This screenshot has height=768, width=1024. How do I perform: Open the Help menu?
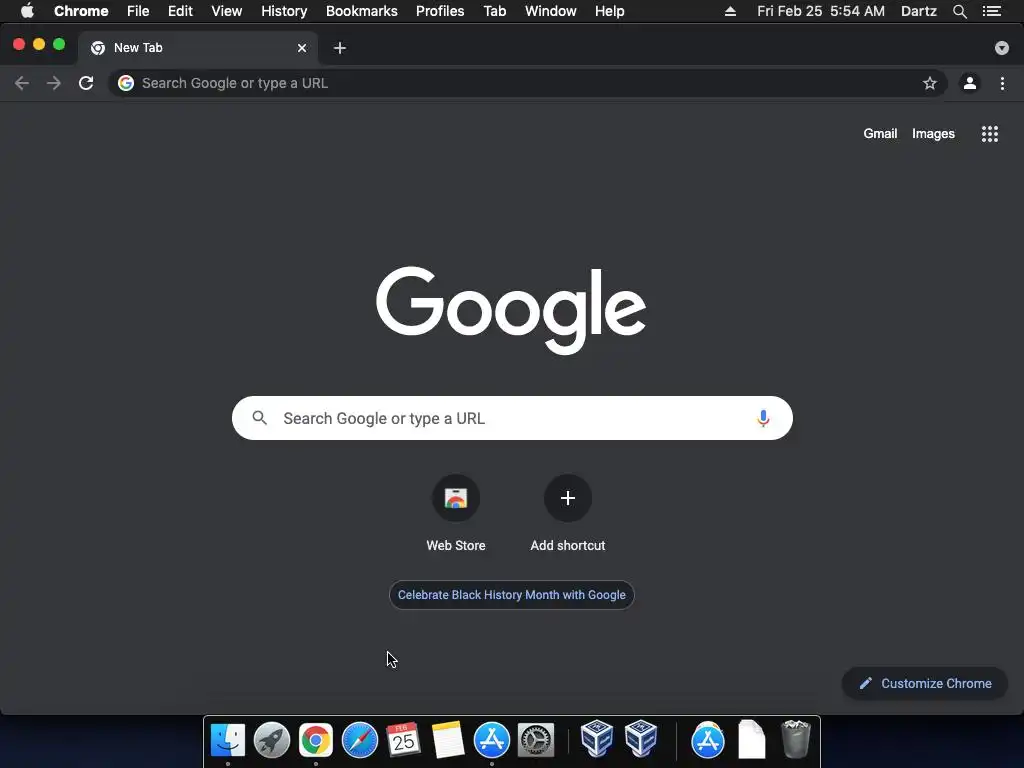(609, 11)
